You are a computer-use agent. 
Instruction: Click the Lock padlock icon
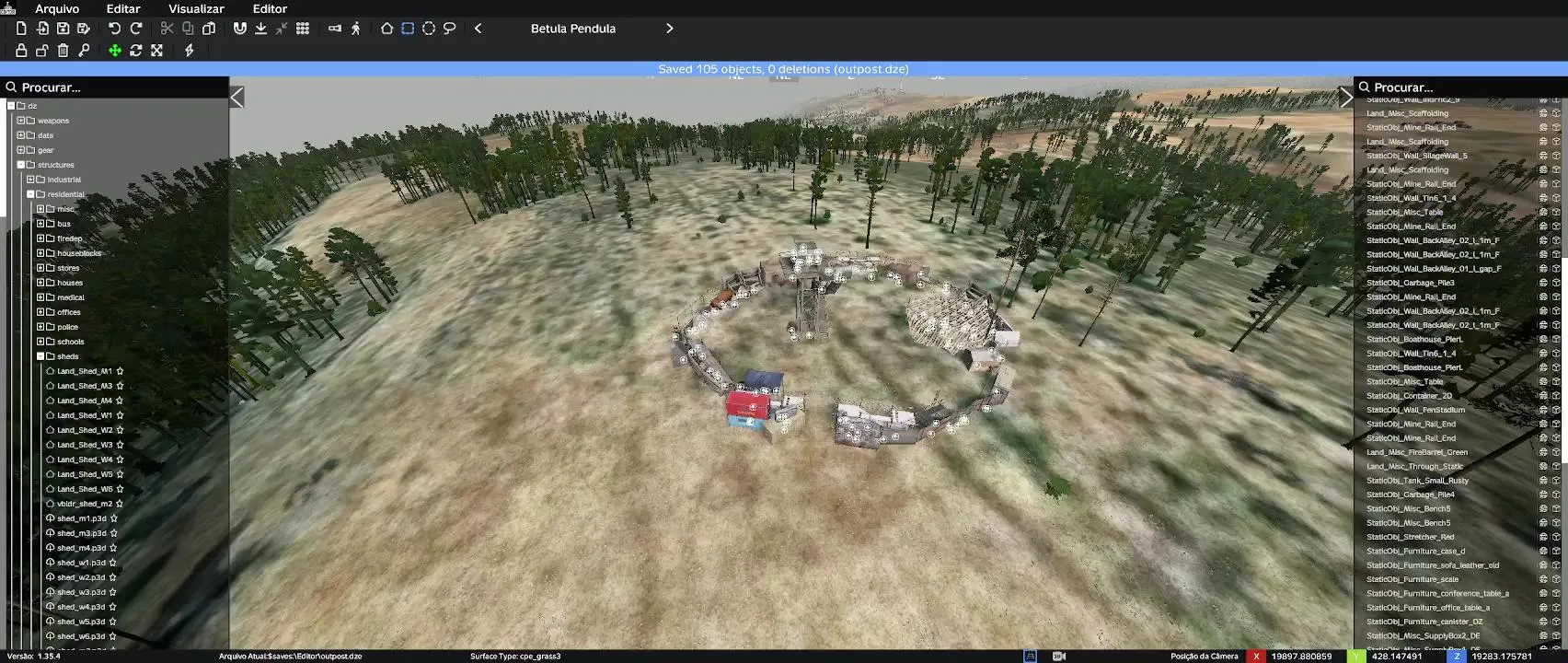pyautogui.click(x=21, y=51)
